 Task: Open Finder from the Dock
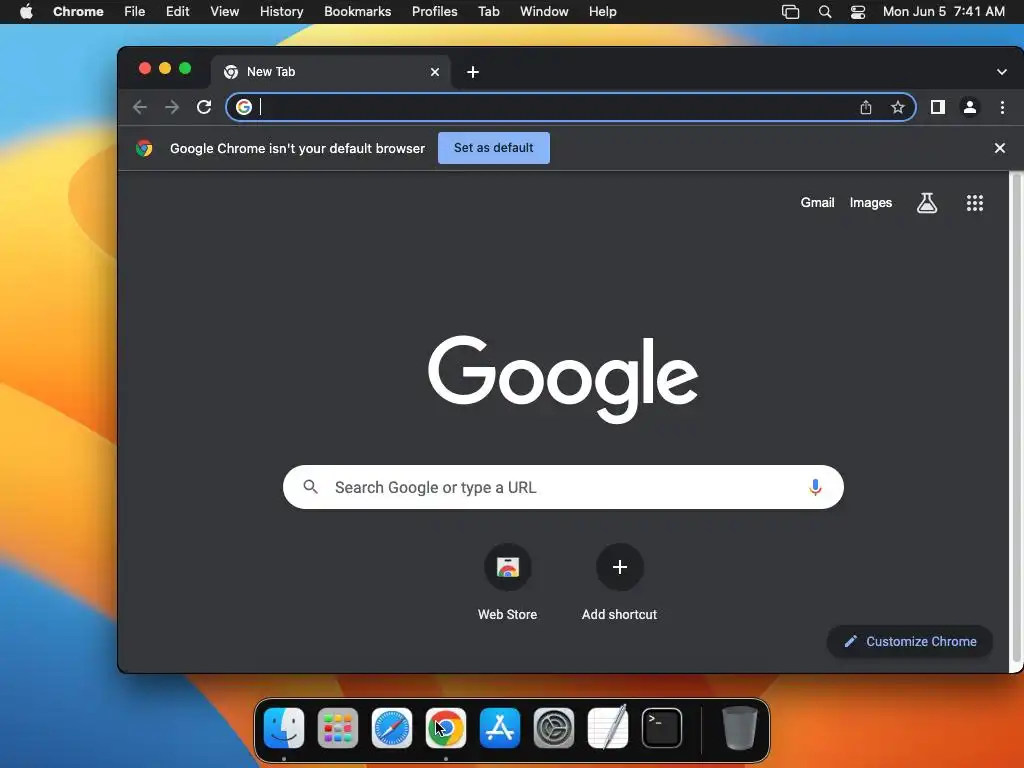(x=284, y=728)
